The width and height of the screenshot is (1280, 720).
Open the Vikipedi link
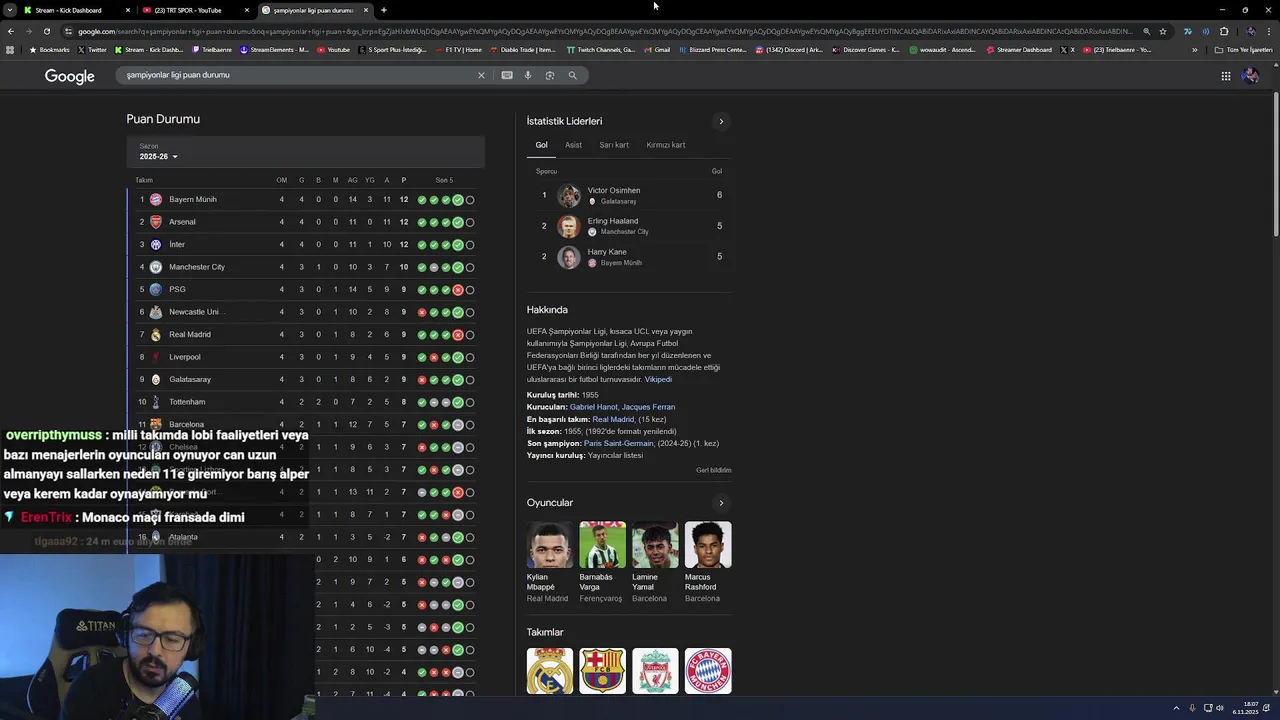(658, 379)
